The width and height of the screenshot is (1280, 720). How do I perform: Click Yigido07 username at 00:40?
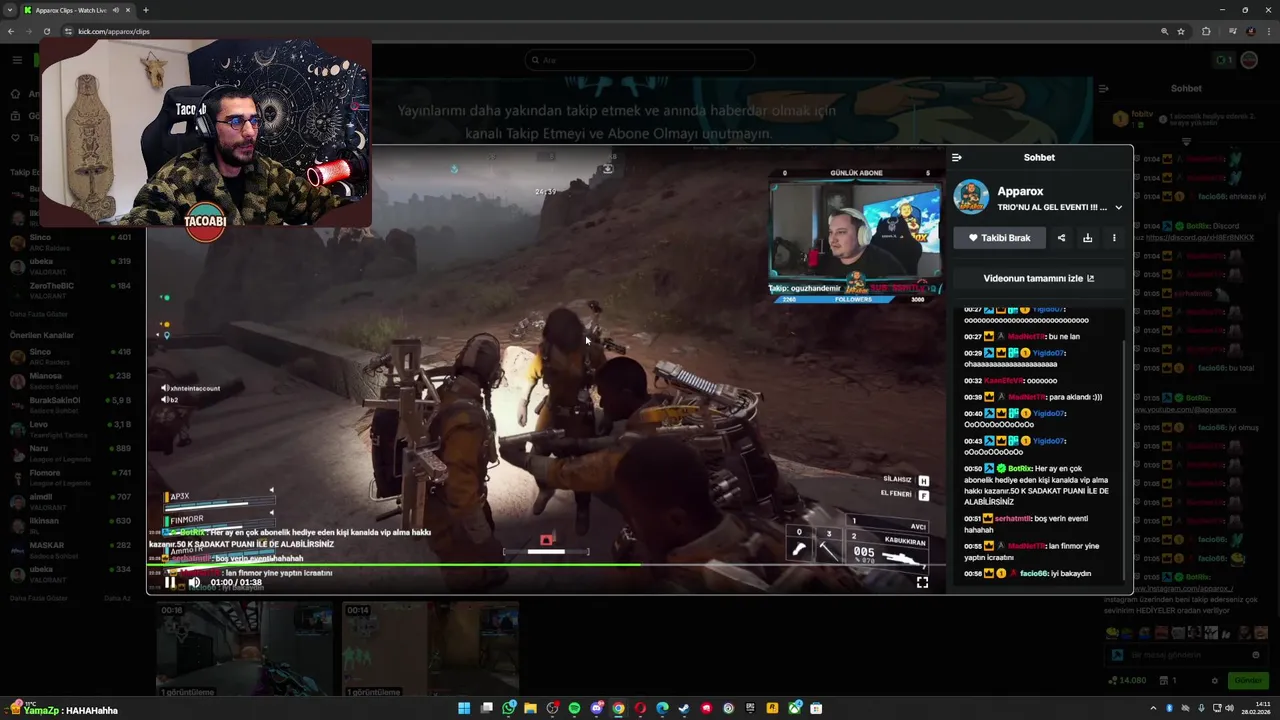1049,413
